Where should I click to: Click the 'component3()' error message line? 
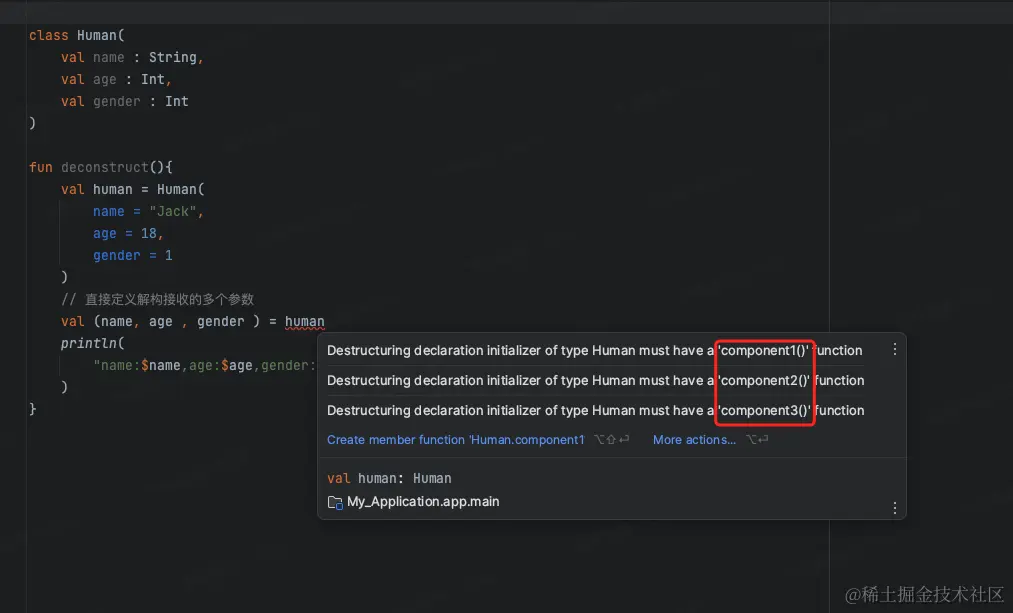point(595,410)
